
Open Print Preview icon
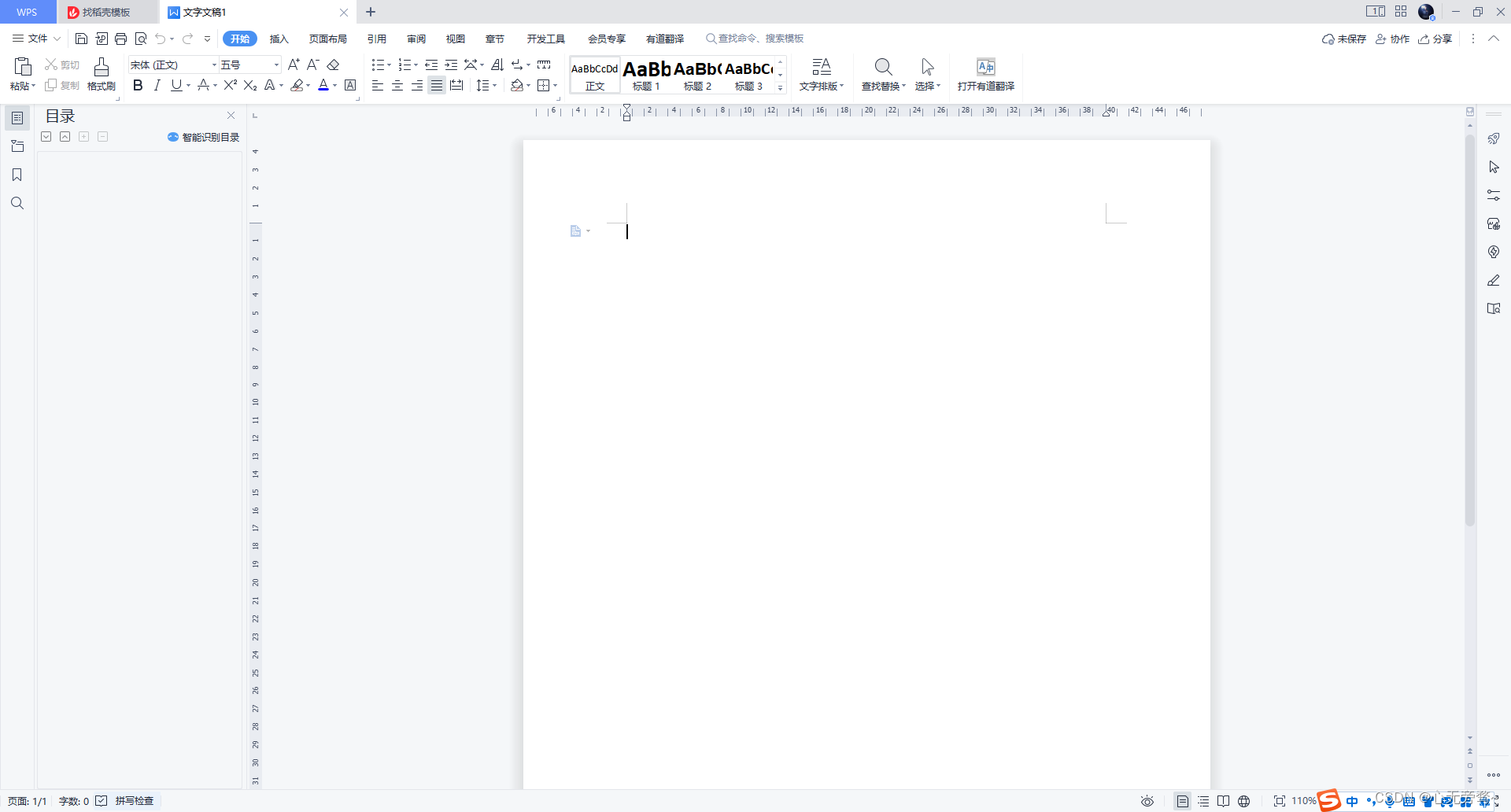141,39
